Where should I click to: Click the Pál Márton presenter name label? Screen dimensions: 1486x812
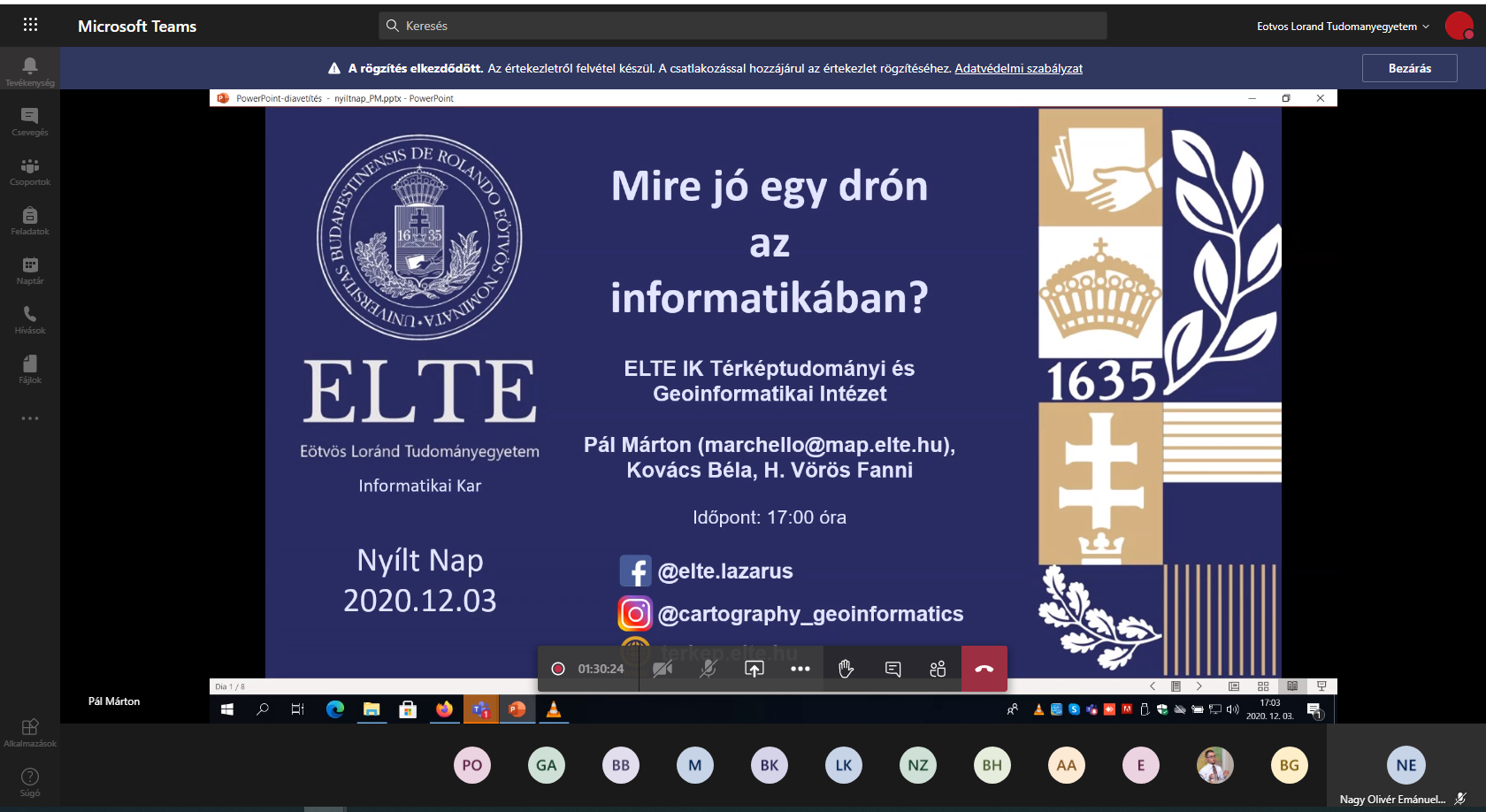click(114, 701)
